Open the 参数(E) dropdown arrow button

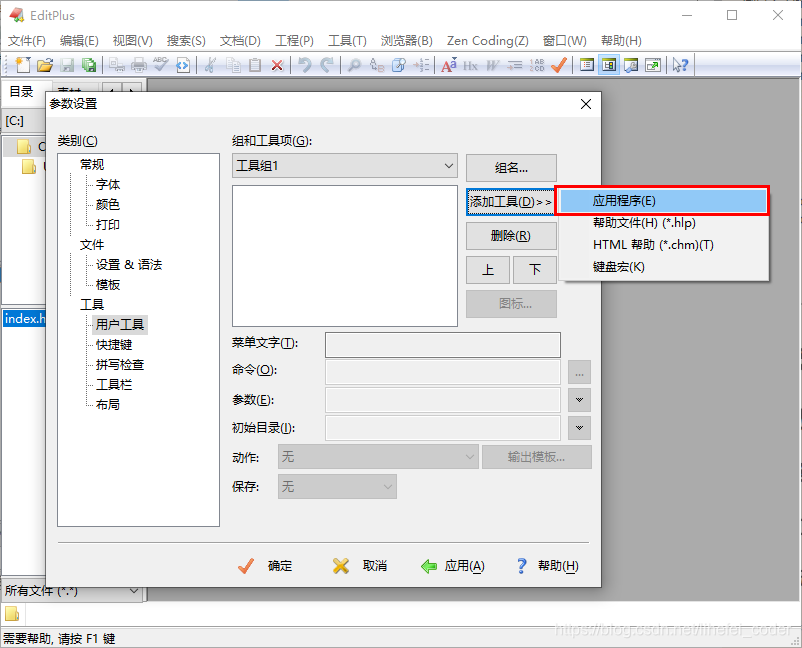(x=579, y=400)
